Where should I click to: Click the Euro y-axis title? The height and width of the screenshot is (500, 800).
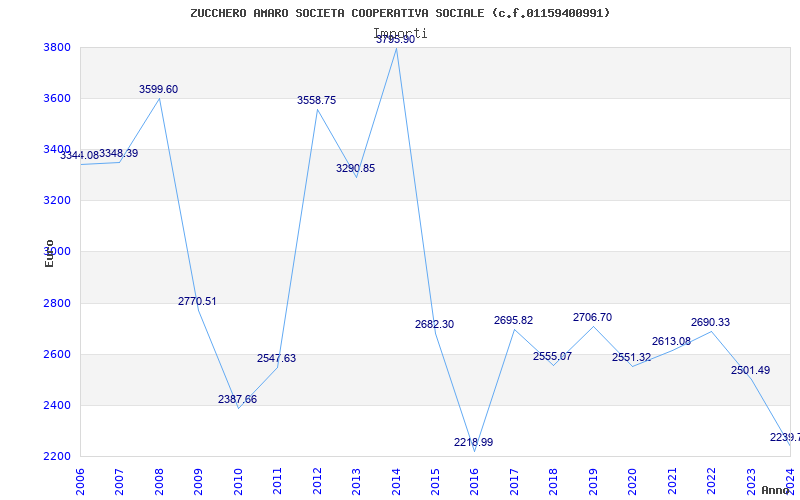49,254
